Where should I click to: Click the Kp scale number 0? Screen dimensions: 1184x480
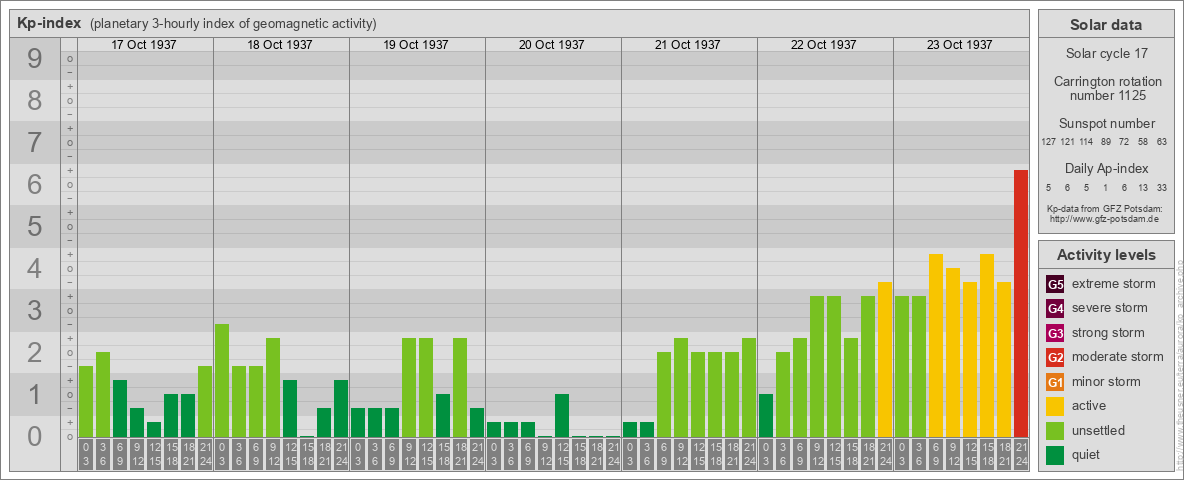click(x=34, y=436)
